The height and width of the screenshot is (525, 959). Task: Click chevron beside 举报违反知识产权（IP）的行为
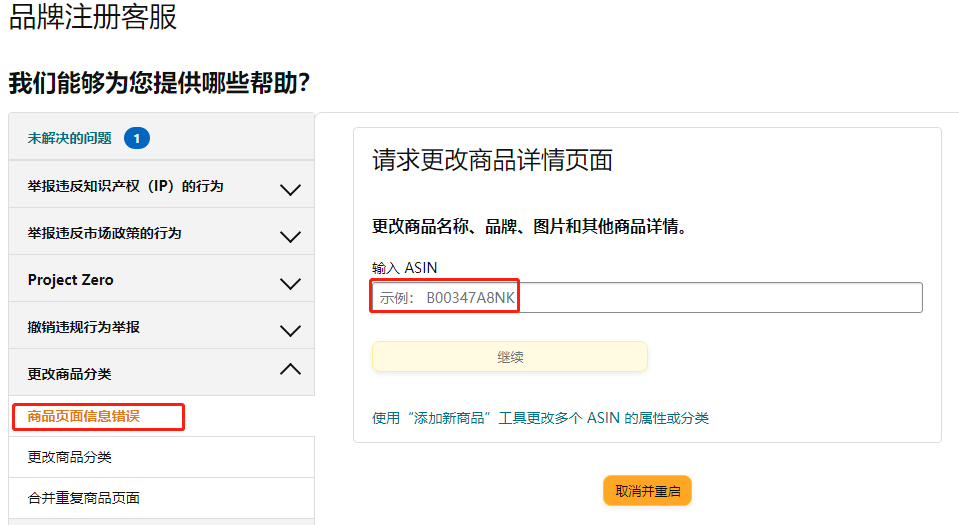290,189
